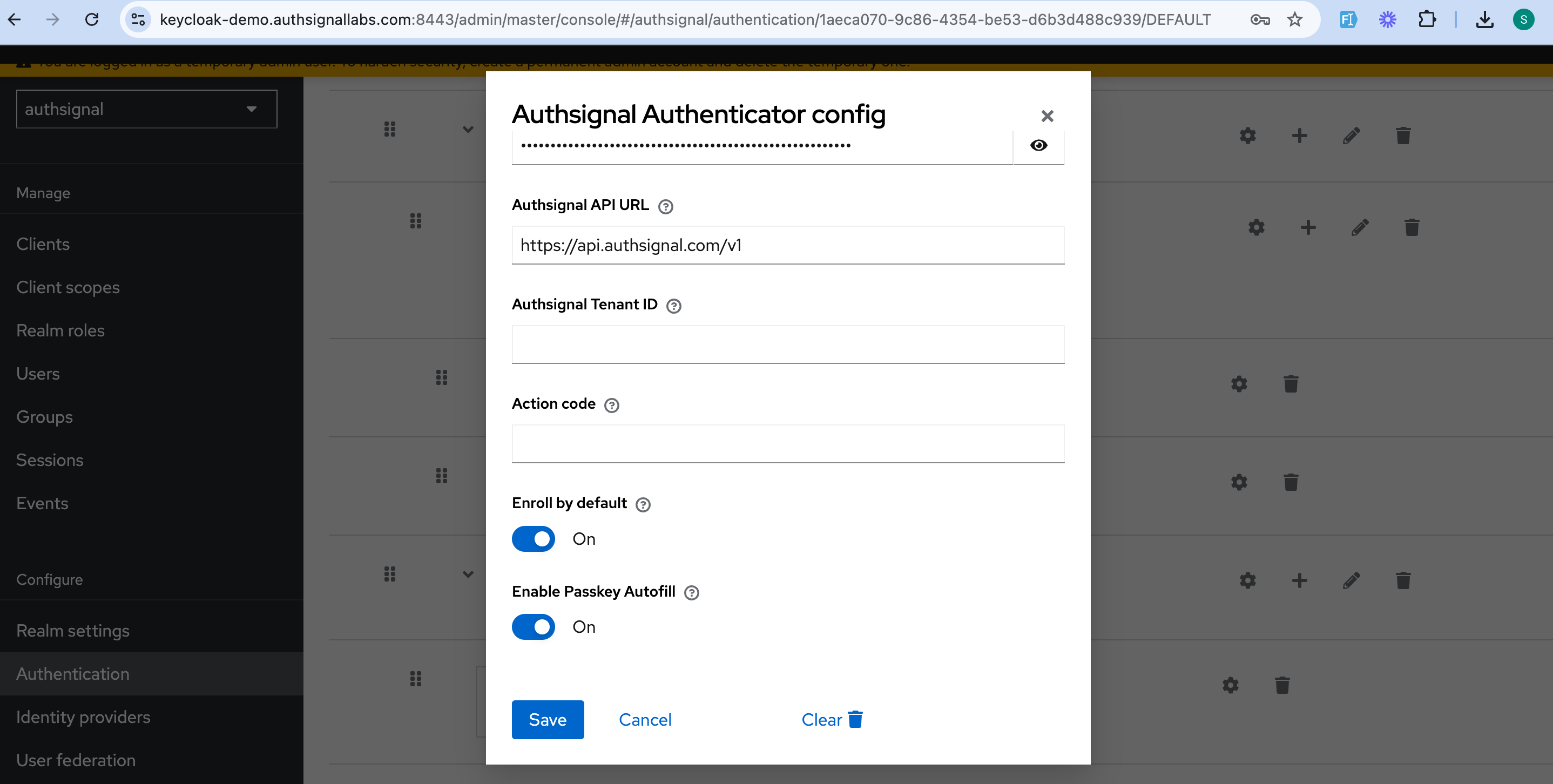This screenshot has height=784, width=1553.
Task: Cancel the authenticator config dialog
Action: 644,720
